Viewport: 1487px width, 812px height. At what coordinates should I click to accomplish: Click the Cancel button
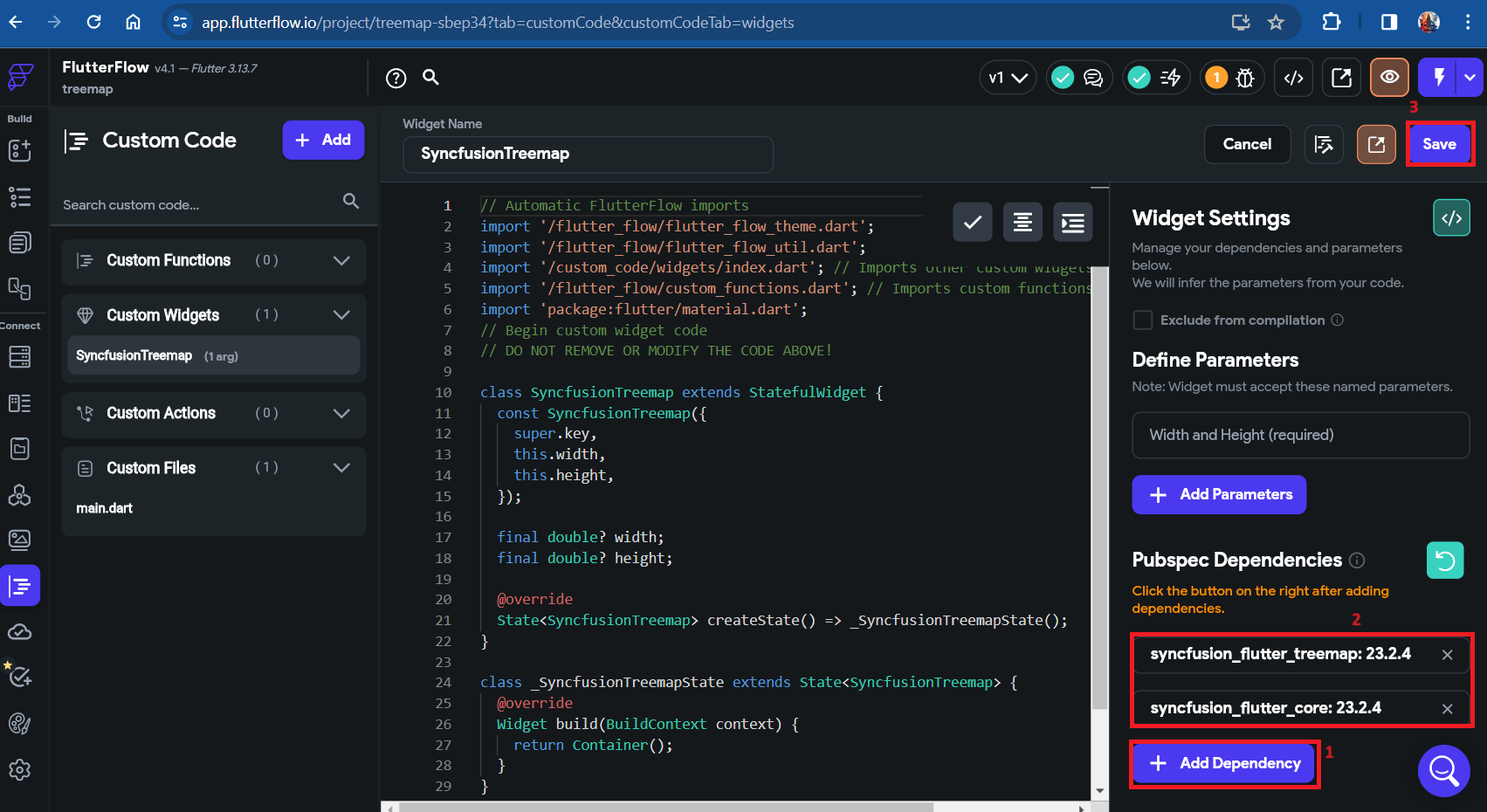click(1247, 144)
